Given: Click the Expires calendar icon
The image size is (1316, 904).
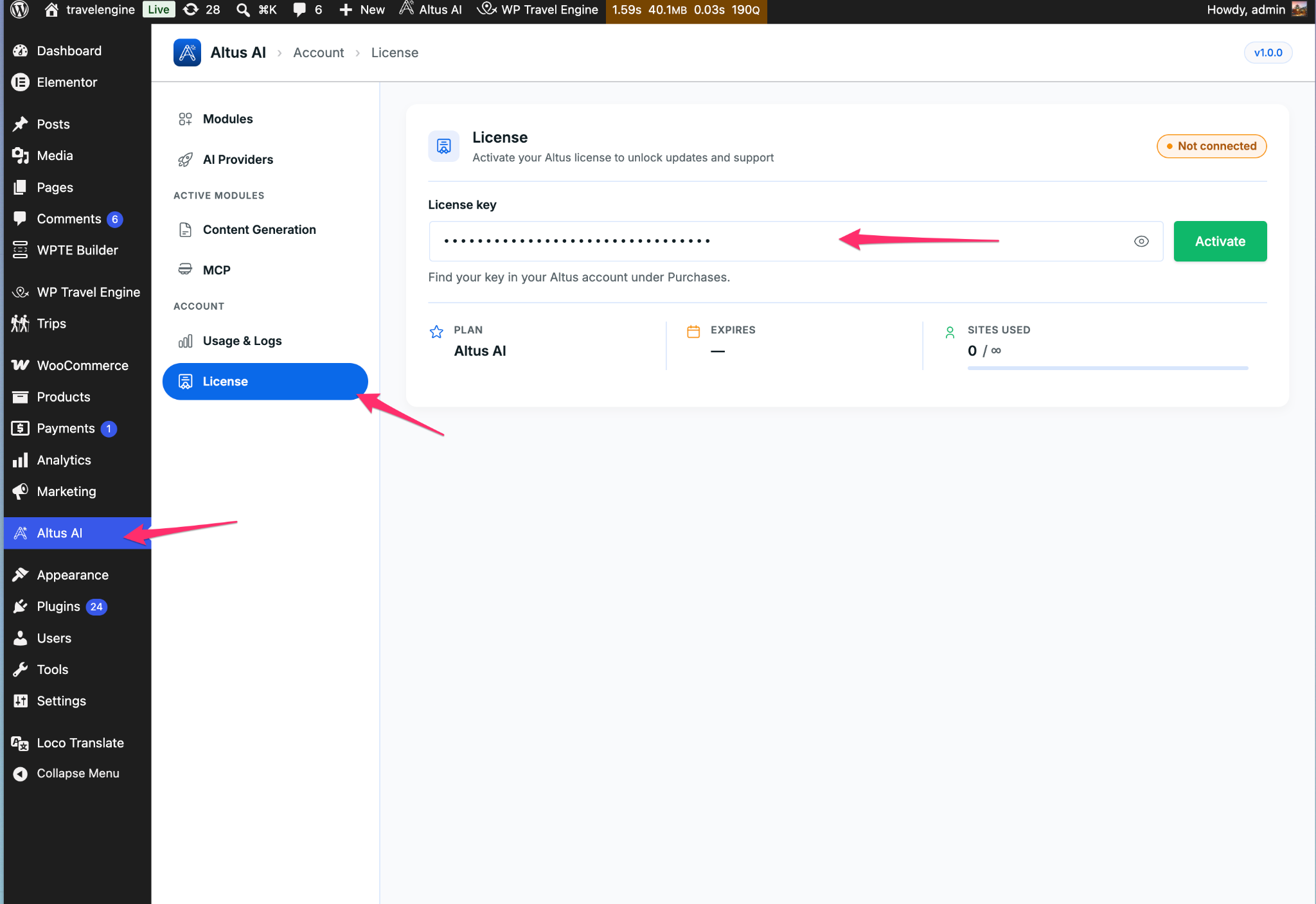Looking at the screenshot, I should 693,332.
